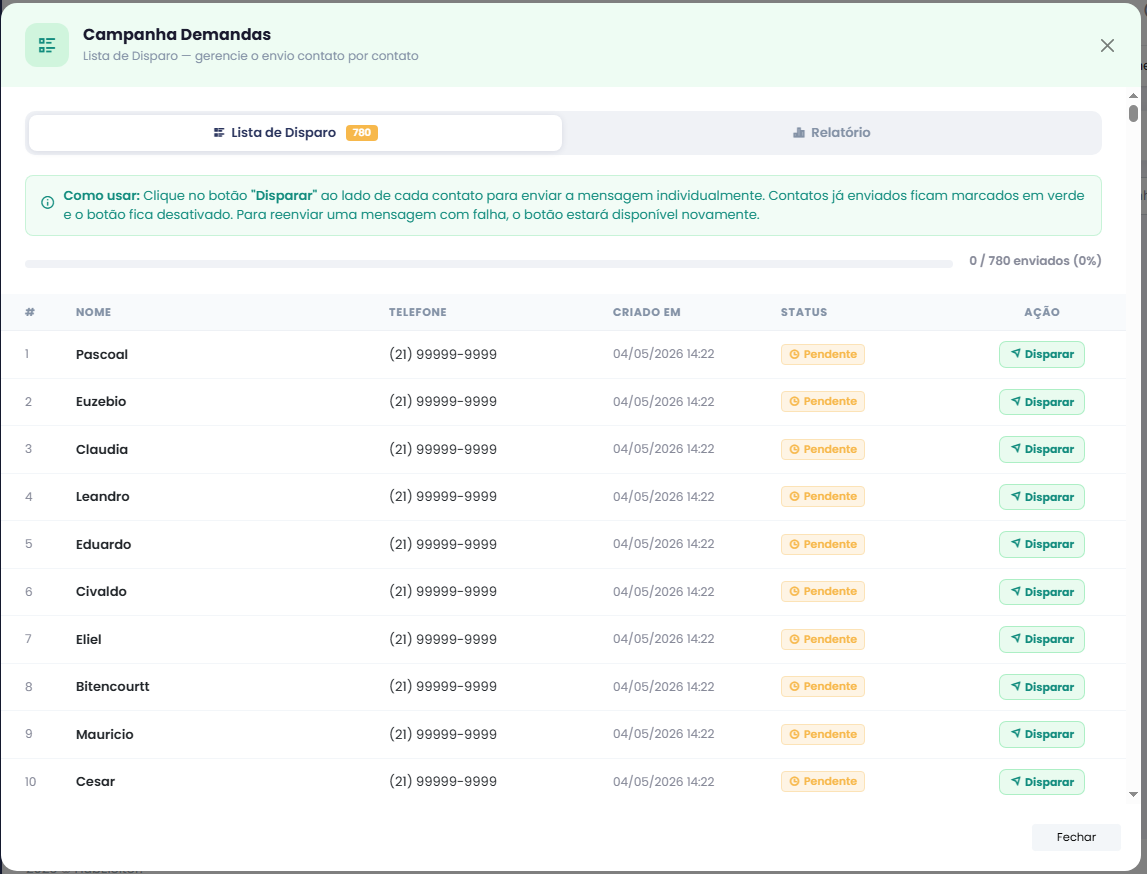The width and height of the screenshot is (1147, 874).
Task: Select contact name Eduardo
Action: tap(103, 544)
